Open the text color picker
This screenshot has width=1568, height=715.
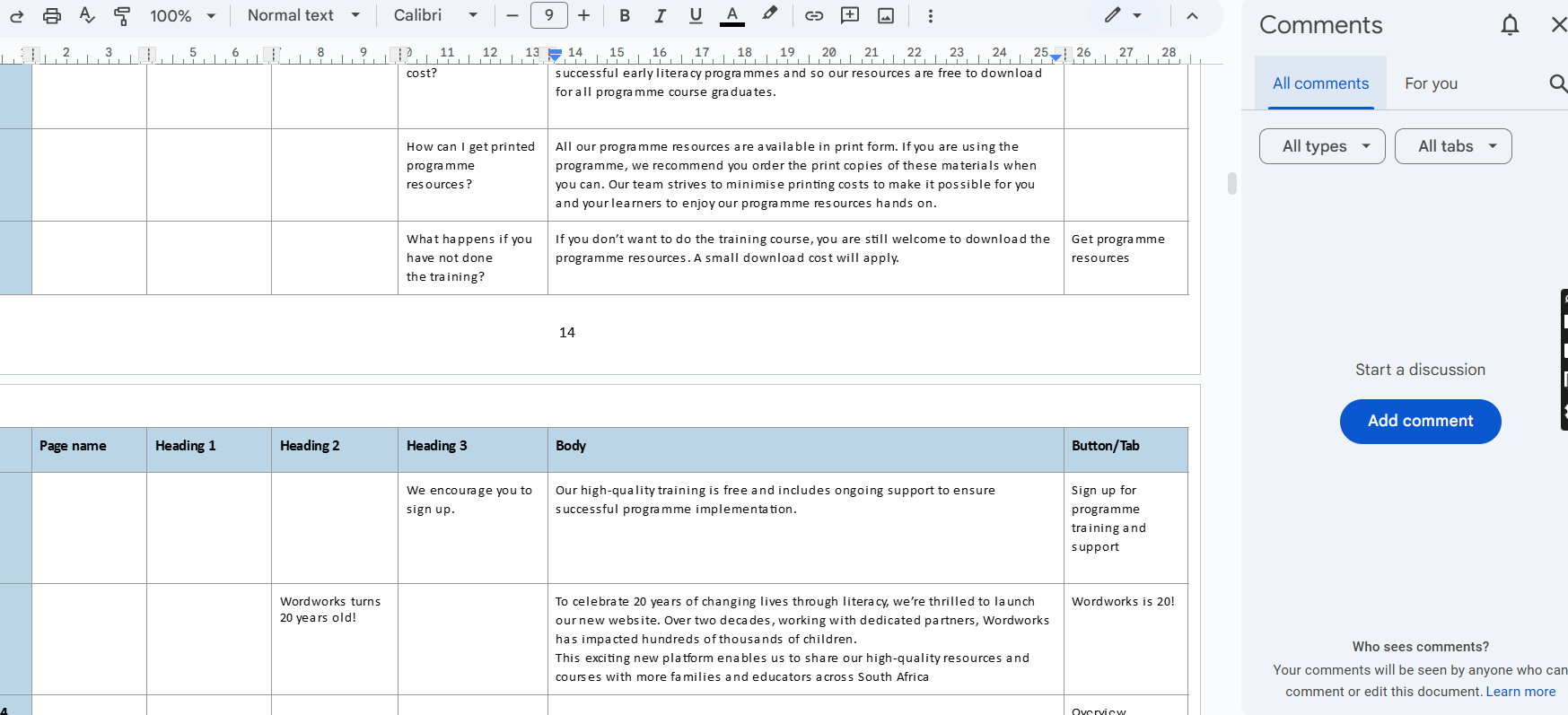pyautogui.click(x=732, y=16)
